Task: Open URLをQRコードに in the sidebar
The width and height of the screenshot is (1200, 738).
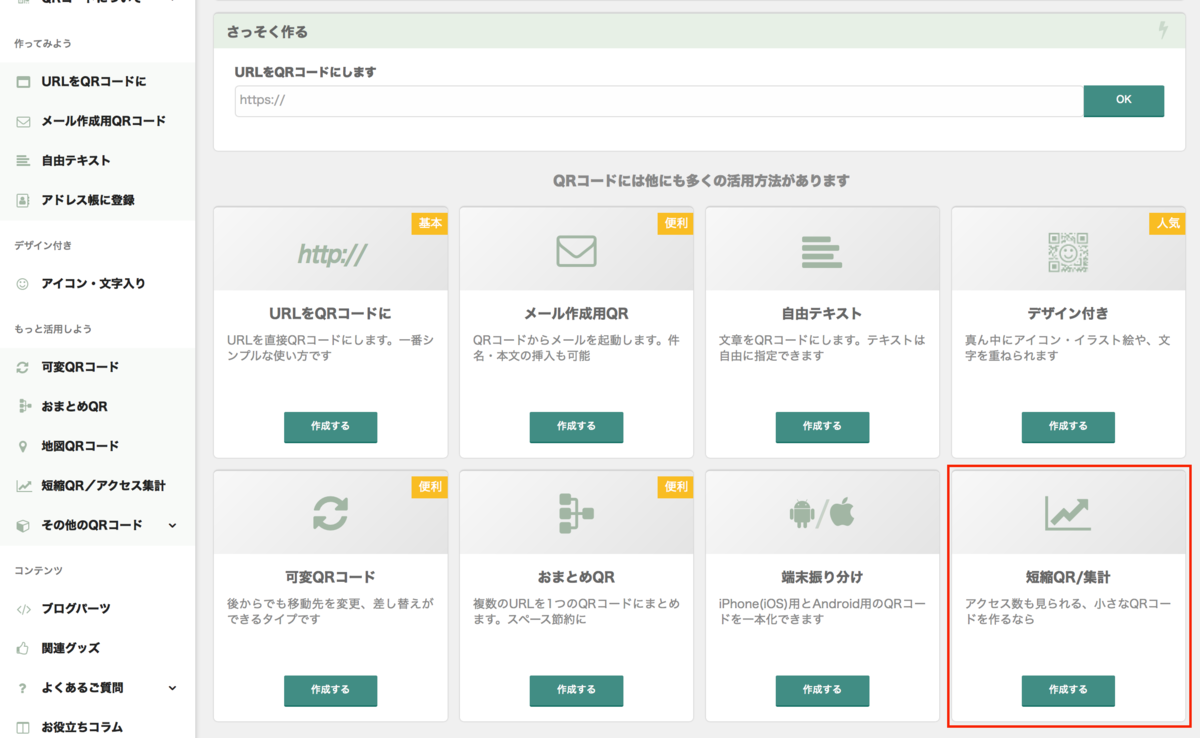Action: (94, 82)
